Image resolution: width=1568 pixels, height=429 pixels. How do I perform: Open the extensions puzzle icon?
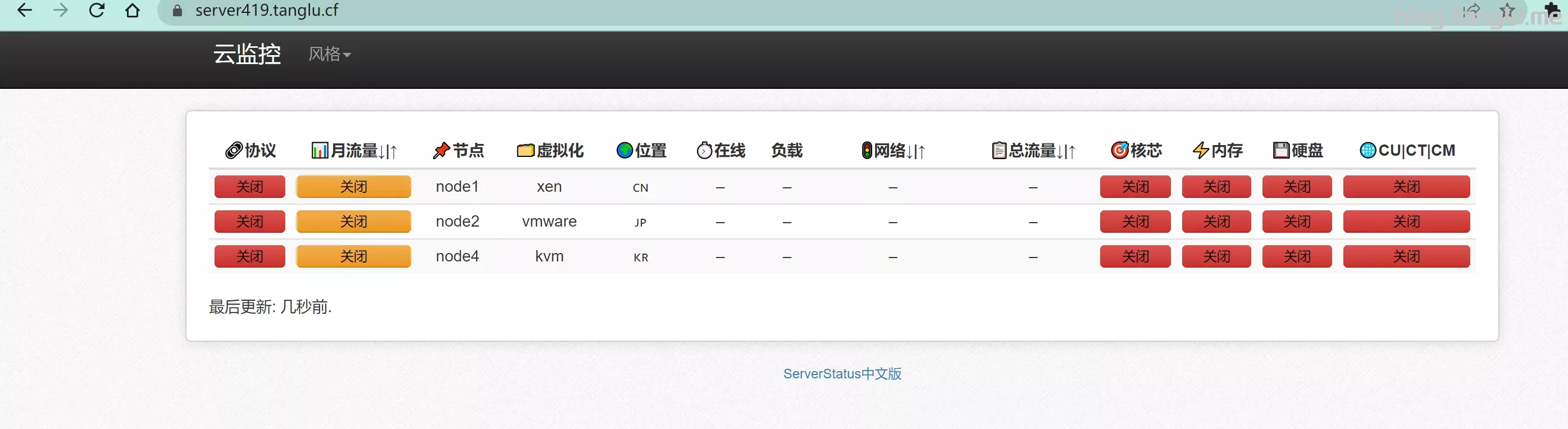coord(1552,10)
